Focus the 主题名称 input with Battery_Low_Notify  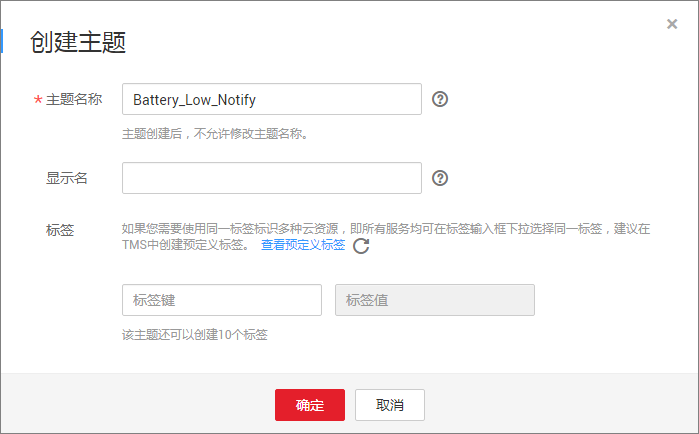click(x=272, y=99)
